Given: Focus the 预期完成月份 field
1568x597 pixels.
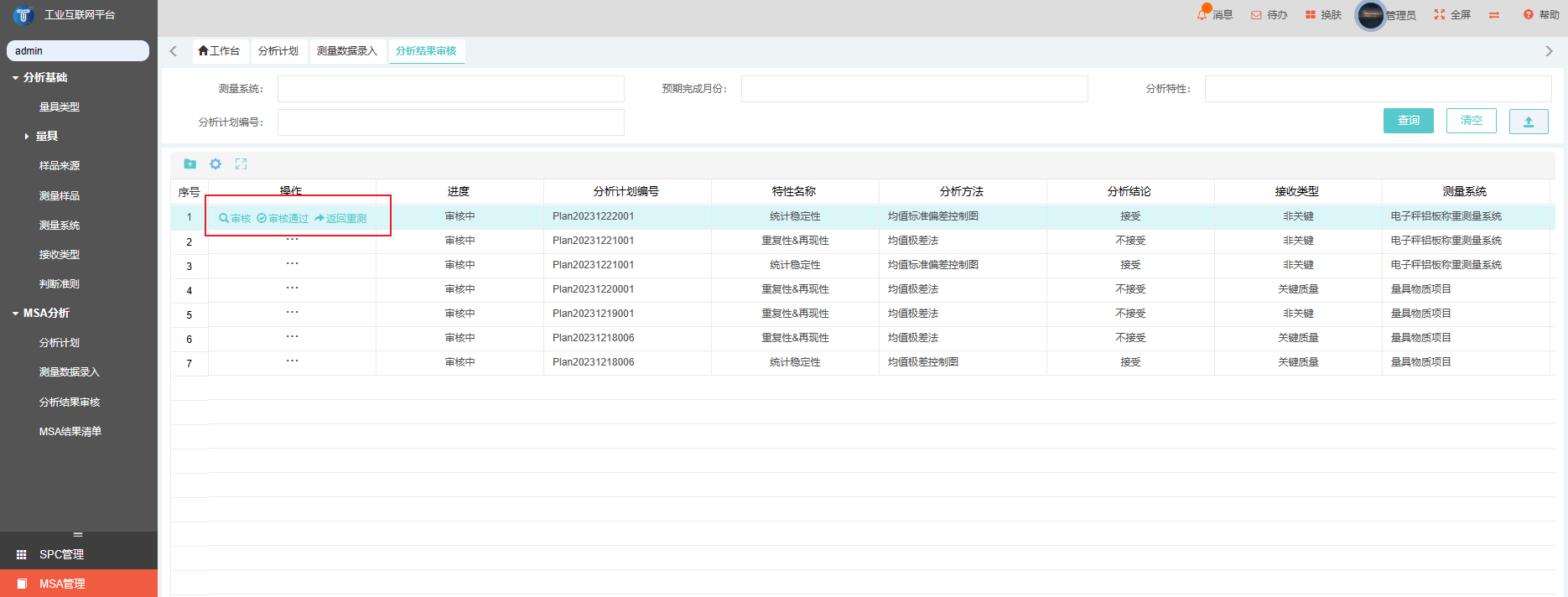Looking at the screenshot, I should click(915, 89).
